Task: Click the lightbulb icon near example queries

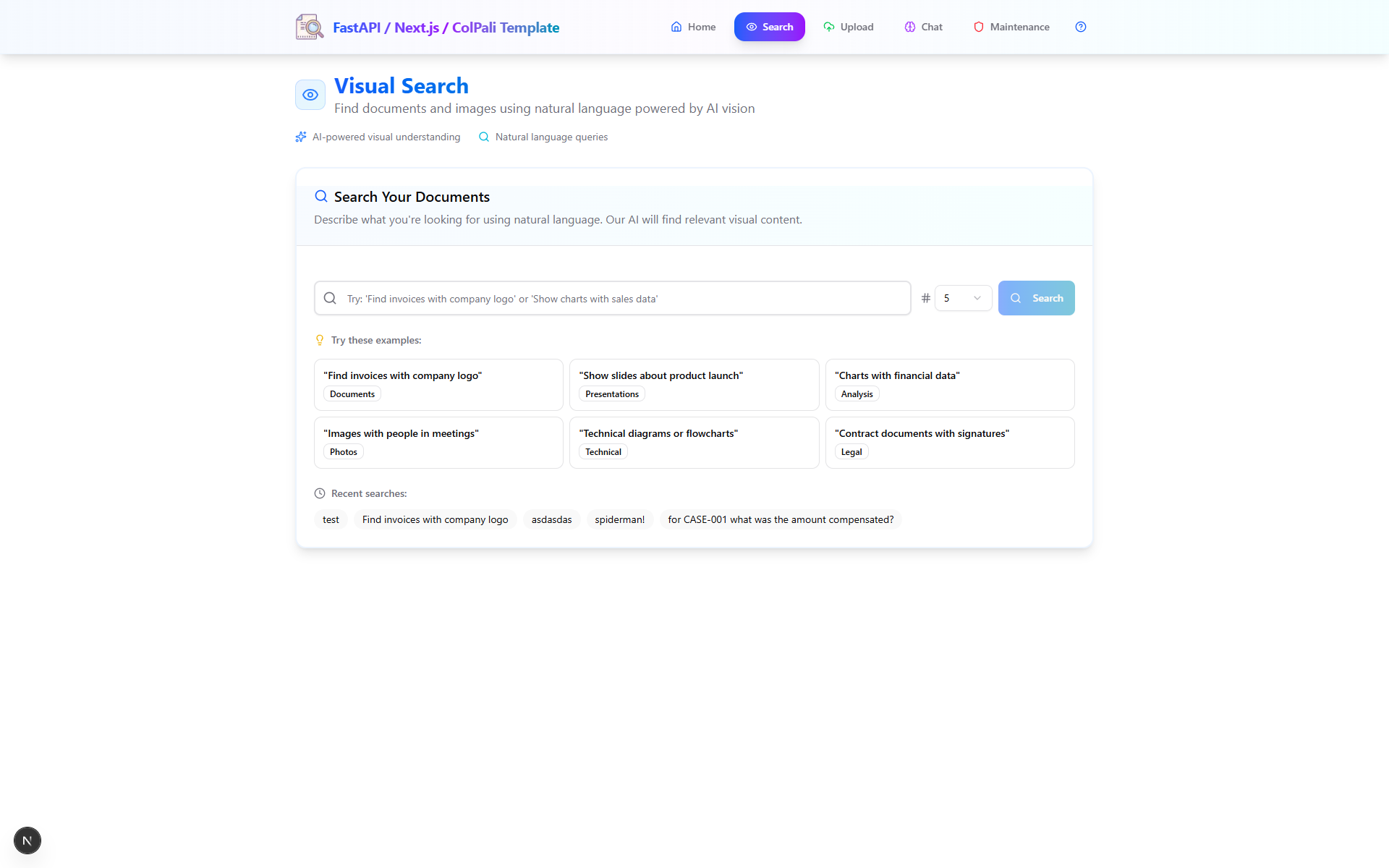Action: tap(320, 340)
